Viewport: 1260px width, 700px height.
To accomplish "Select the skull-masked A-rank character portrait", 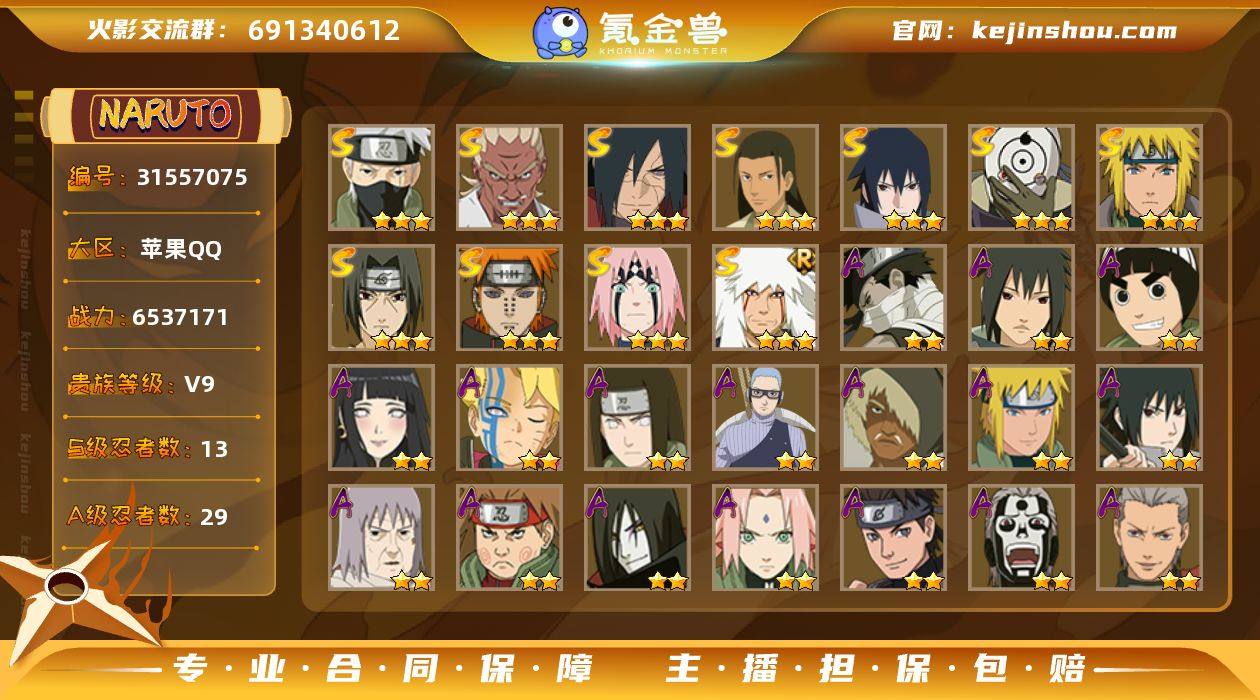I will click(x=1021, y=538).
